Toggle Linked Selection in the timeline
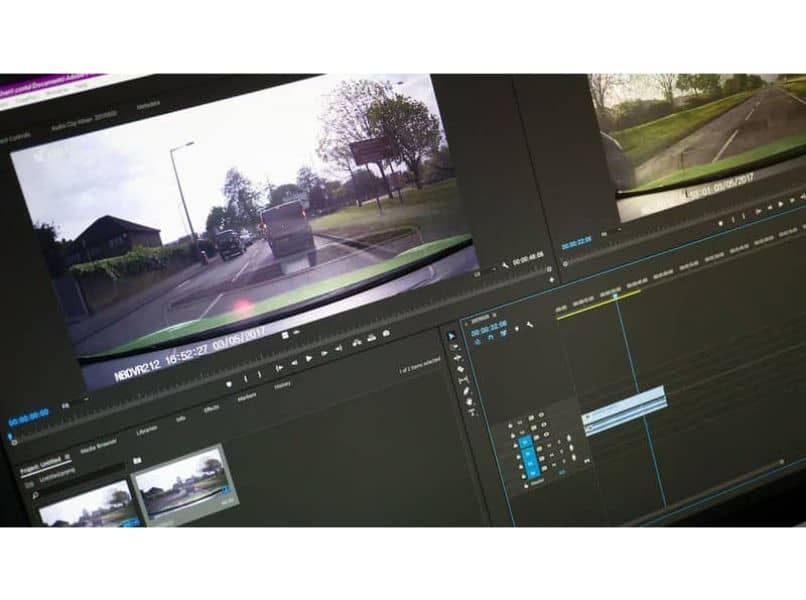 [504, 333]
